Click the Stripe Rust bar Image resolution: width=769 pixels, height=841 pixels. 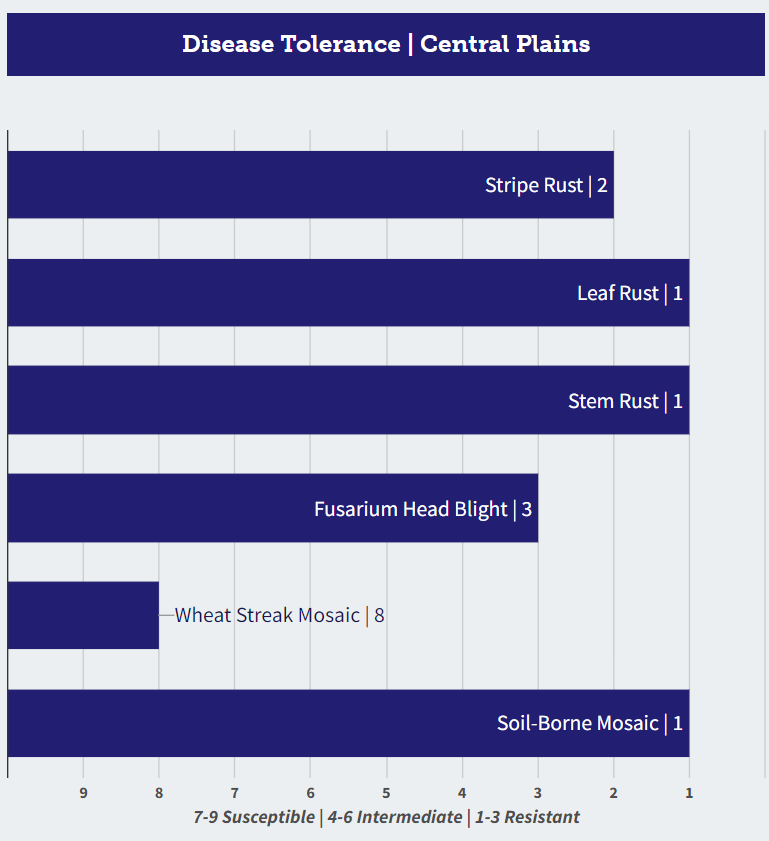[x=310, y=185]
